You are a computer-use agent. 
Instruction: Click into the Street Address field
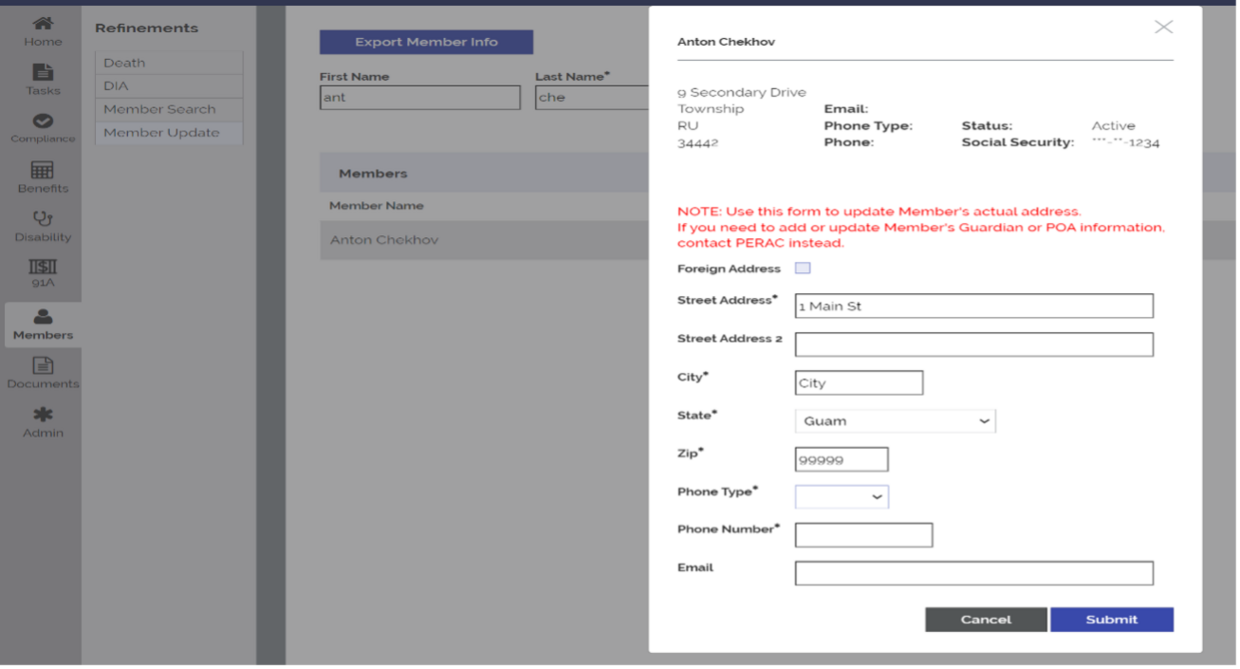point(973,306)
